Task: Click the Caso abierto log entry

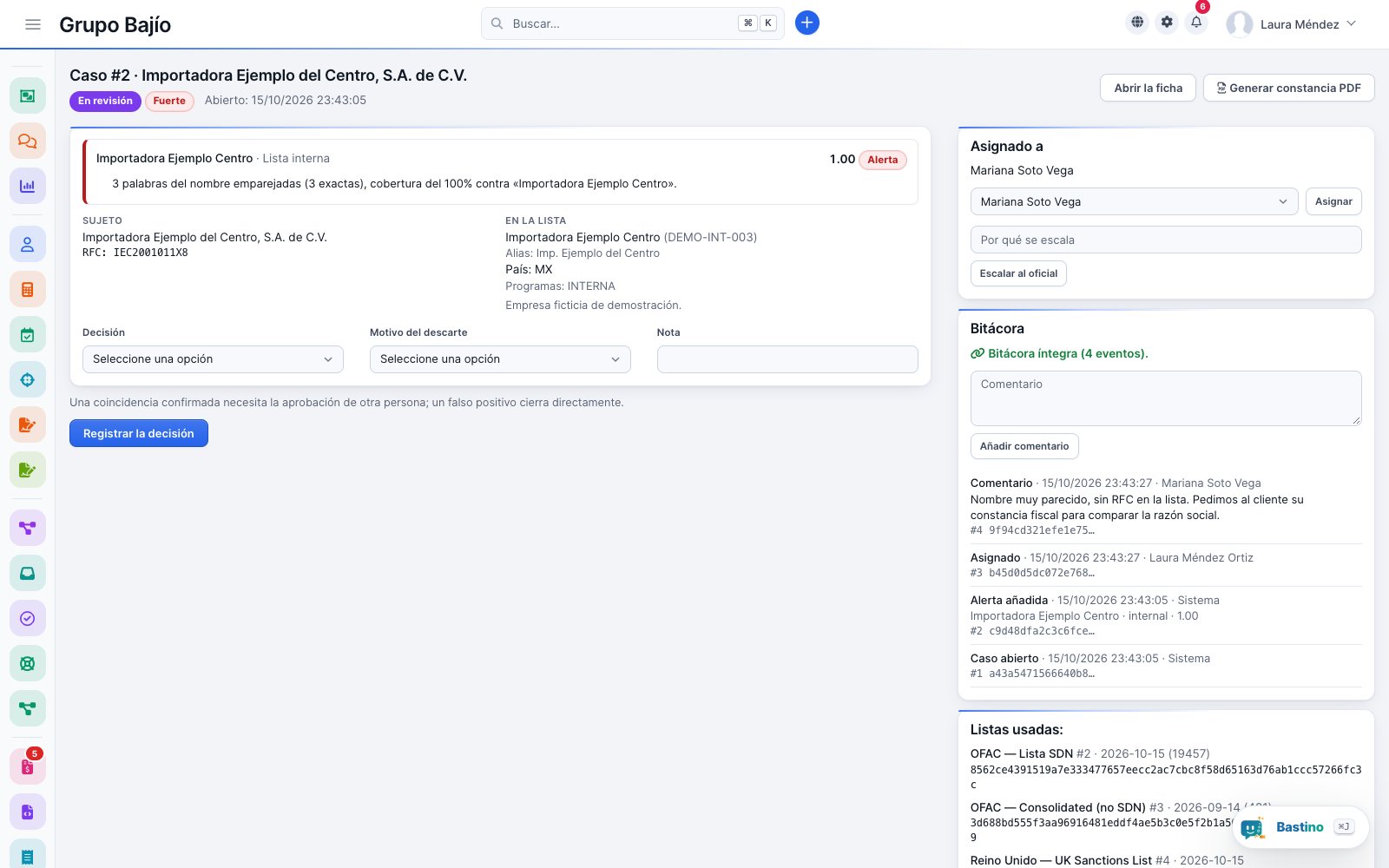Action: click(1166, 666)
